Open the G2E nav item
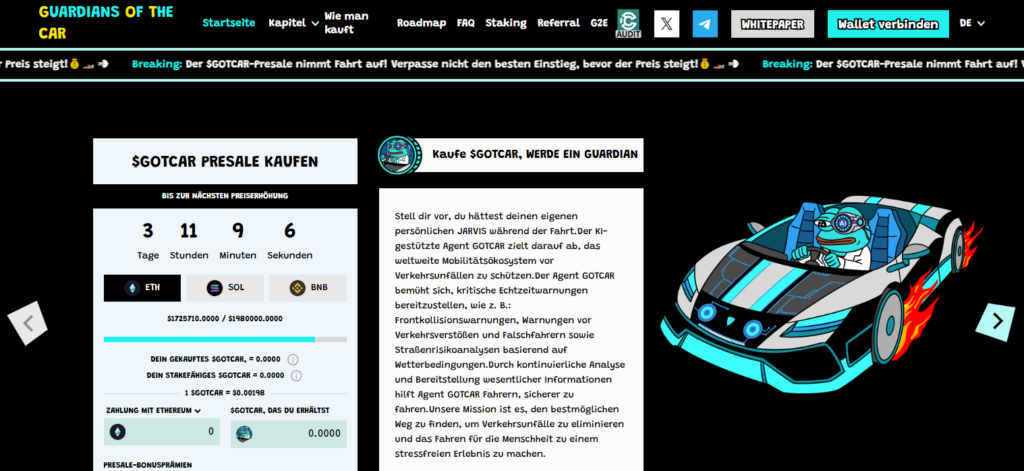1024x471 pixels. click(599, 23)
